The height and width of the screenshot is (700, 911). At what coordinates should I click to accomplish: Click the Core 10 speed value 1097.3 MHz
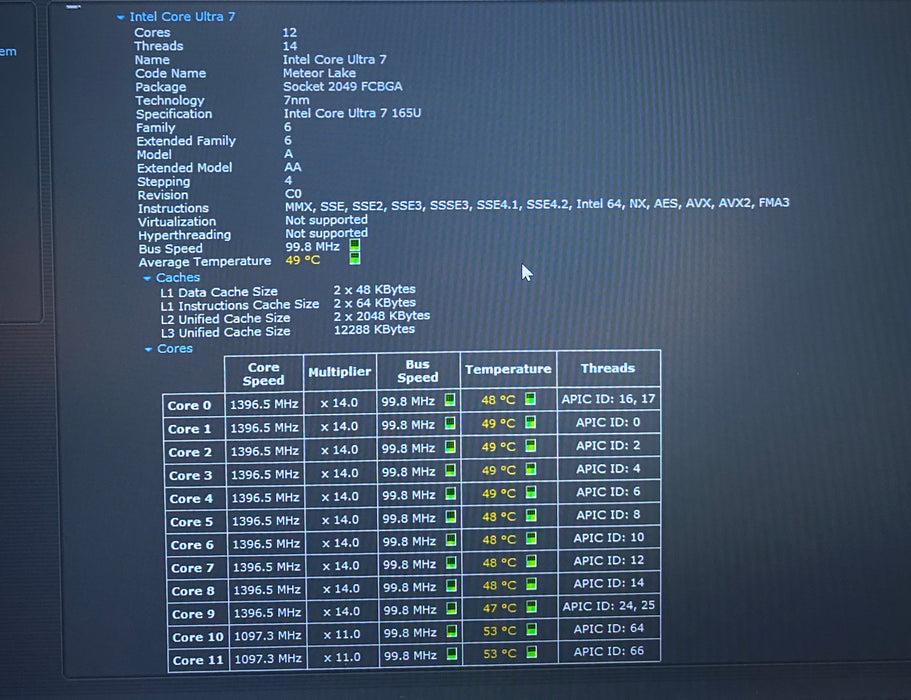pyautogui.click(x=268, y=636)
